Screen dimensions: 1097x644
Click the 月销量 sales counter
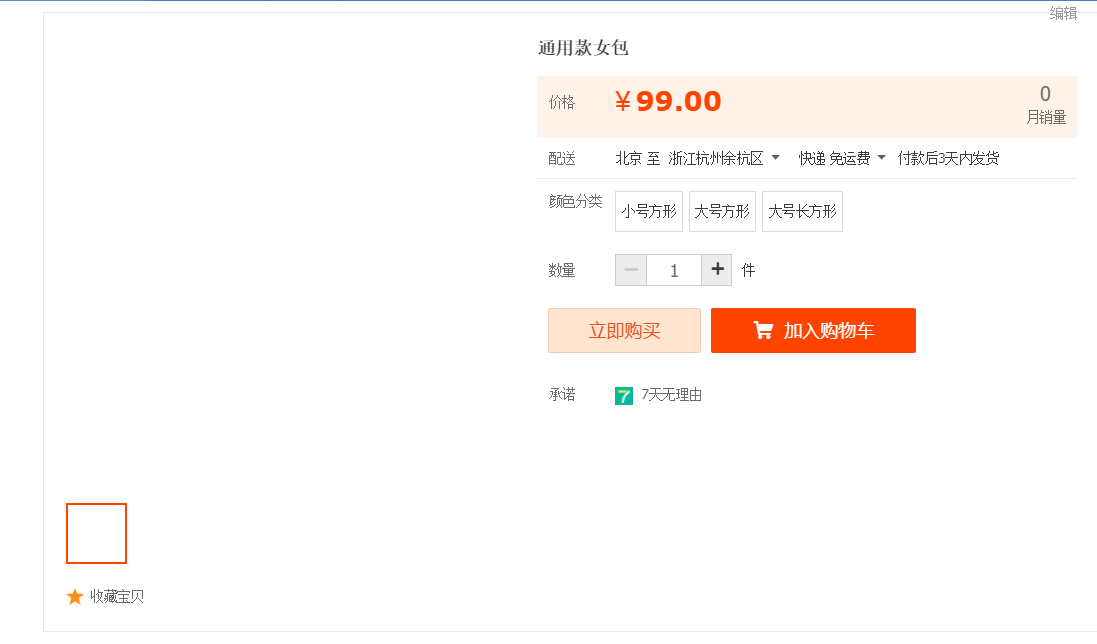pyautogui.click(x=1046, y=117)
